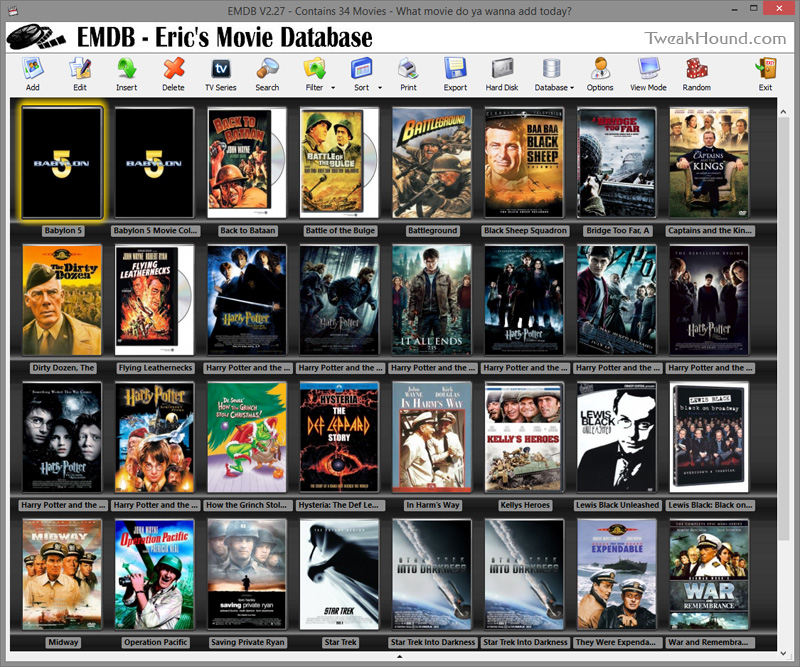The height and width of the screenshot is (667, 800).
Task: Click the Insert green arrow icon
Action: pyautogui.click(x=127, y=68)
